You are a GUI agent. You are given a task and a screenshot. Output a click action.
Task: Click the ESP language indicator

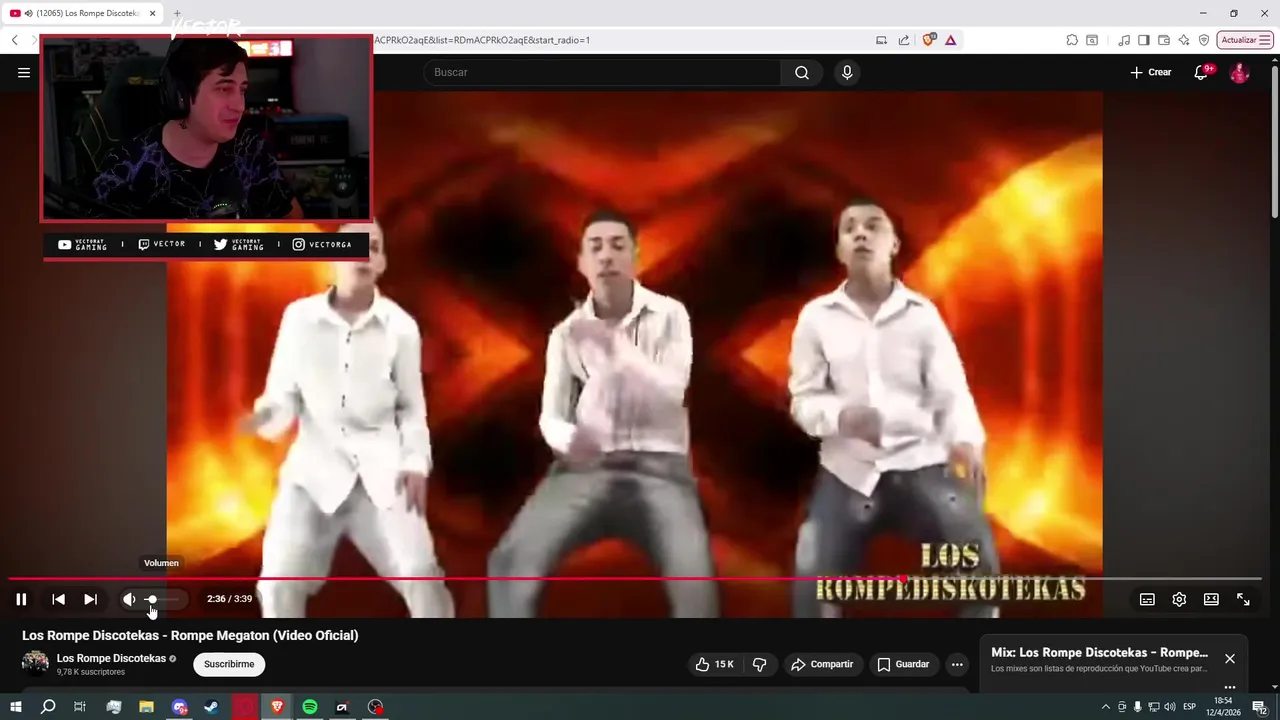click(1190, 707)
